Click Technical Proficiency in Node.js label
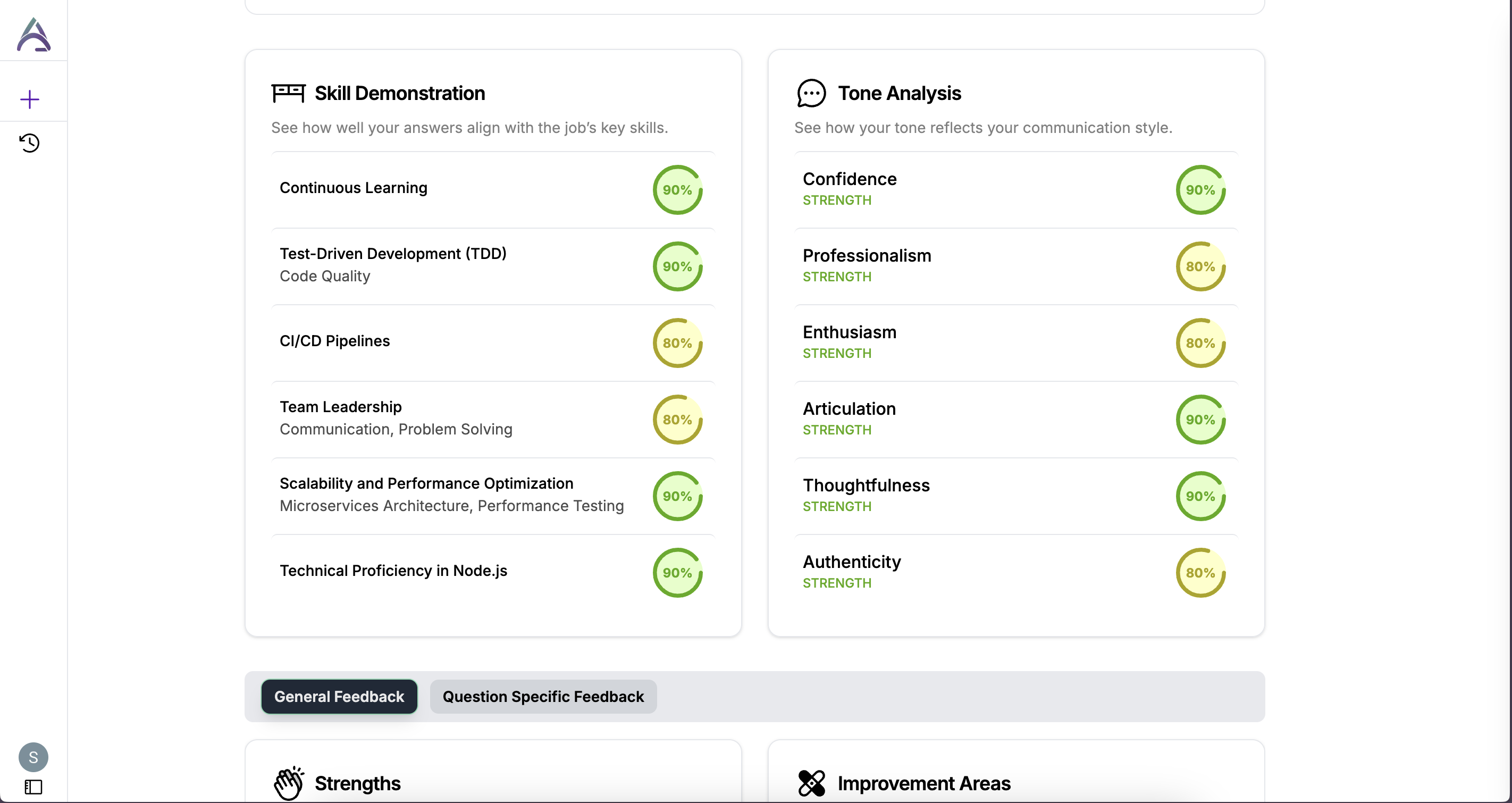The height and width of the screenshot is (803, 1512). tap(393, 571)
